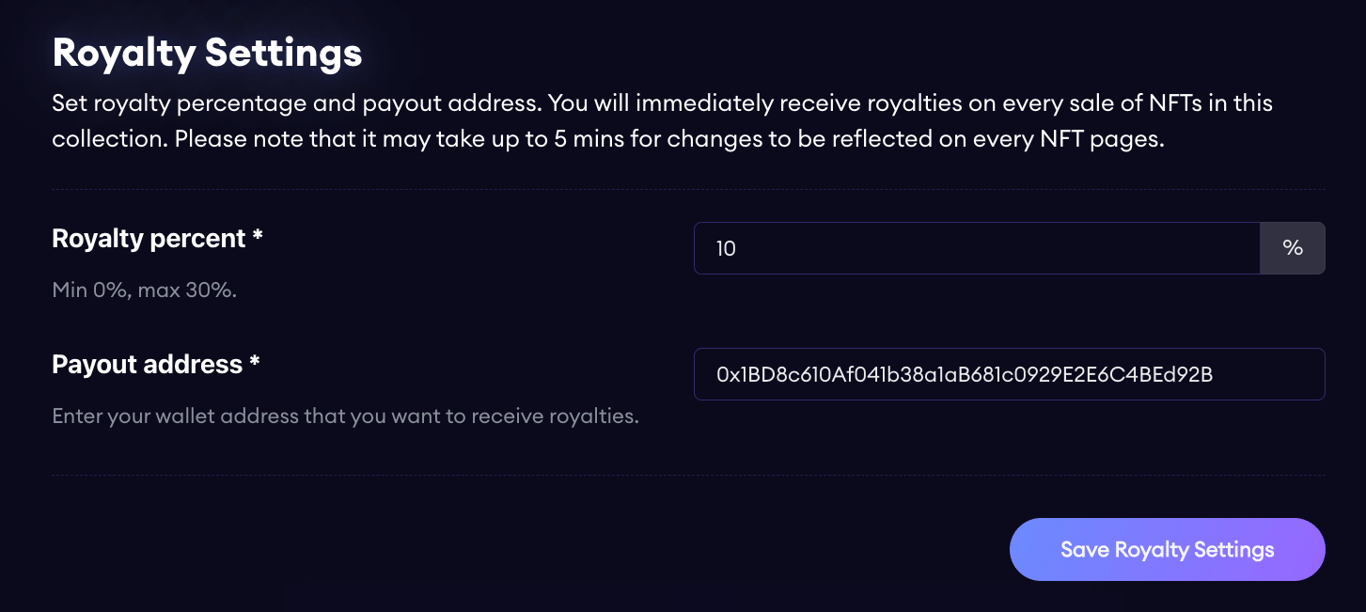Click the asterisk next to Royalty percent
This screenshot has width=1366, height=612.
(x=257, y=237)
